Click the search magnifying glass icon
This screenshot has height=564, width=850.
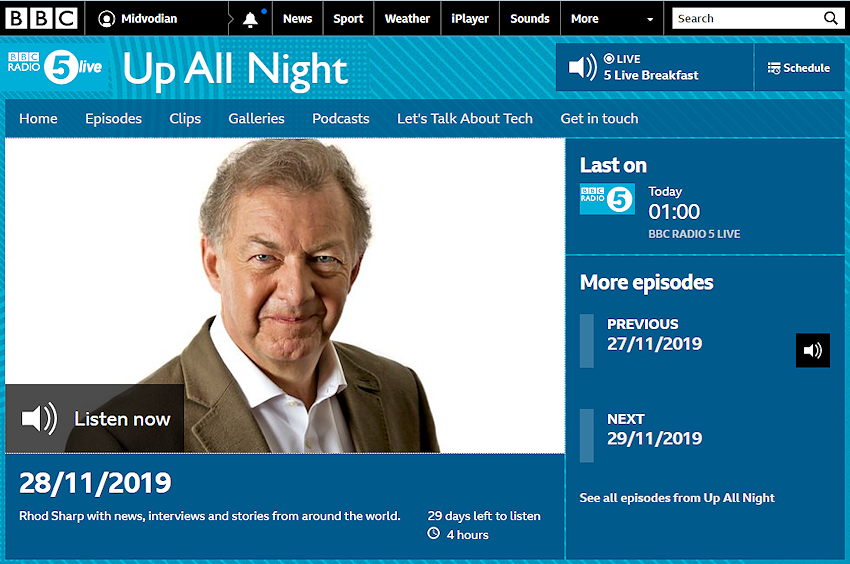point(830,18)
